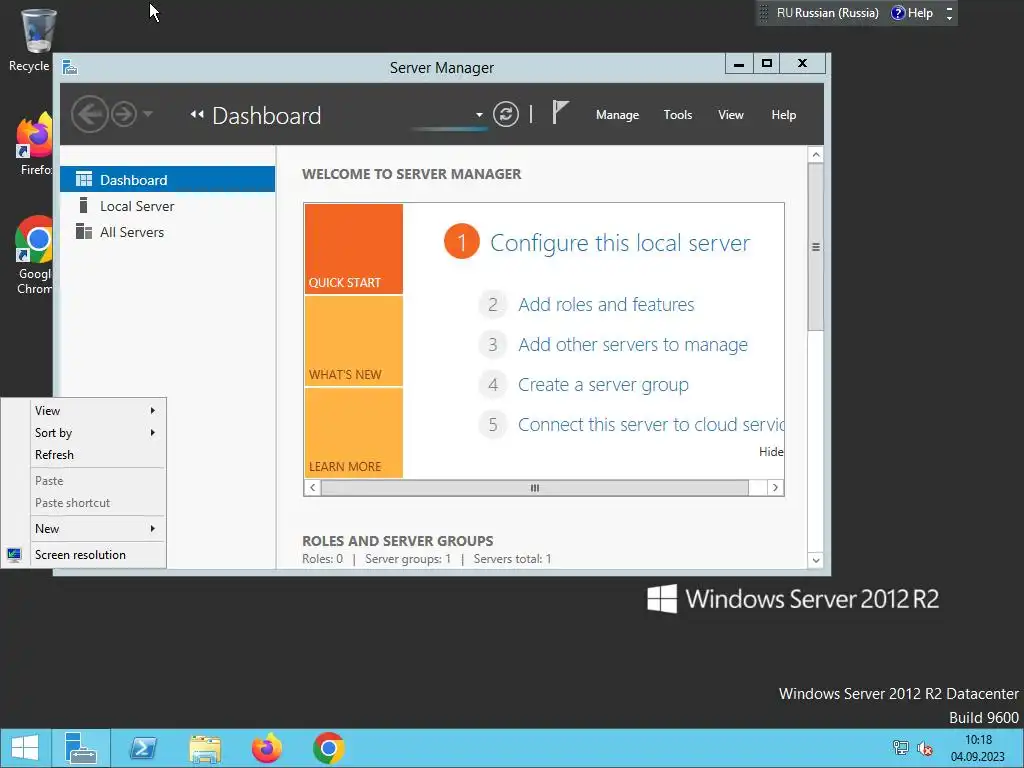Open the WHAT'S NEW tile
The image size is (1024, 768).
click(x=353, y=341)
